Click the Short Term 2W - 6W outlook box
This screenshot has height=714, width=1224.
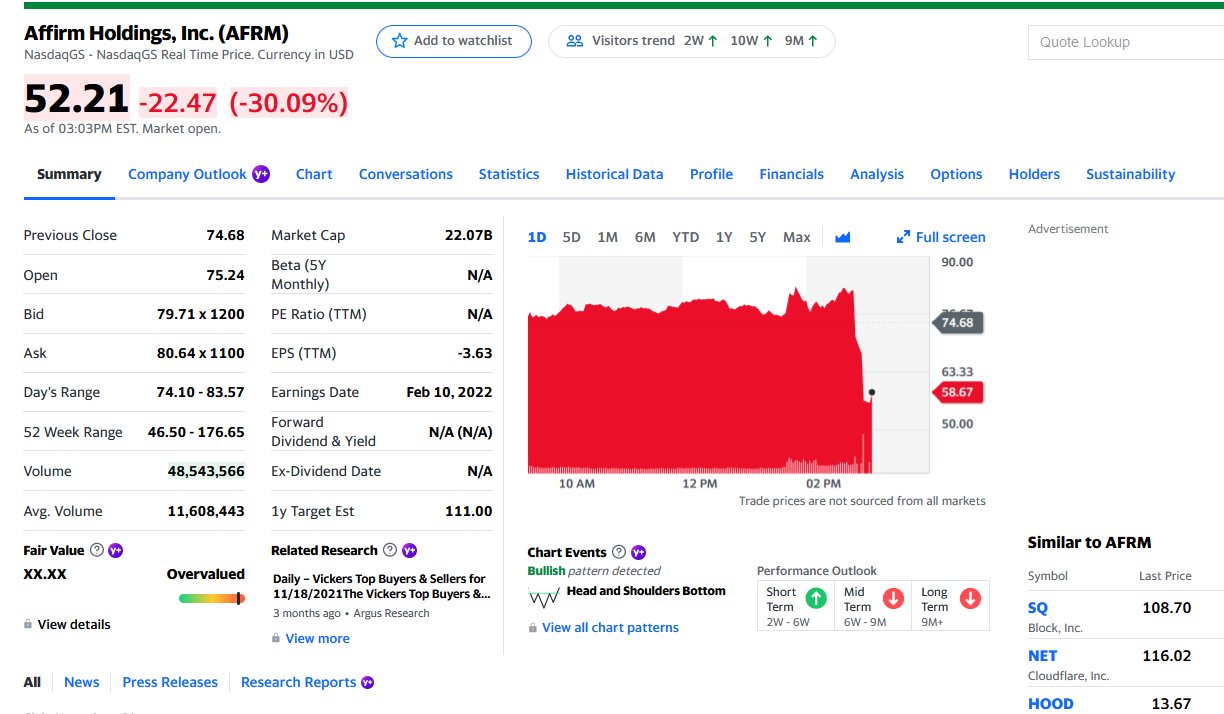796,606
